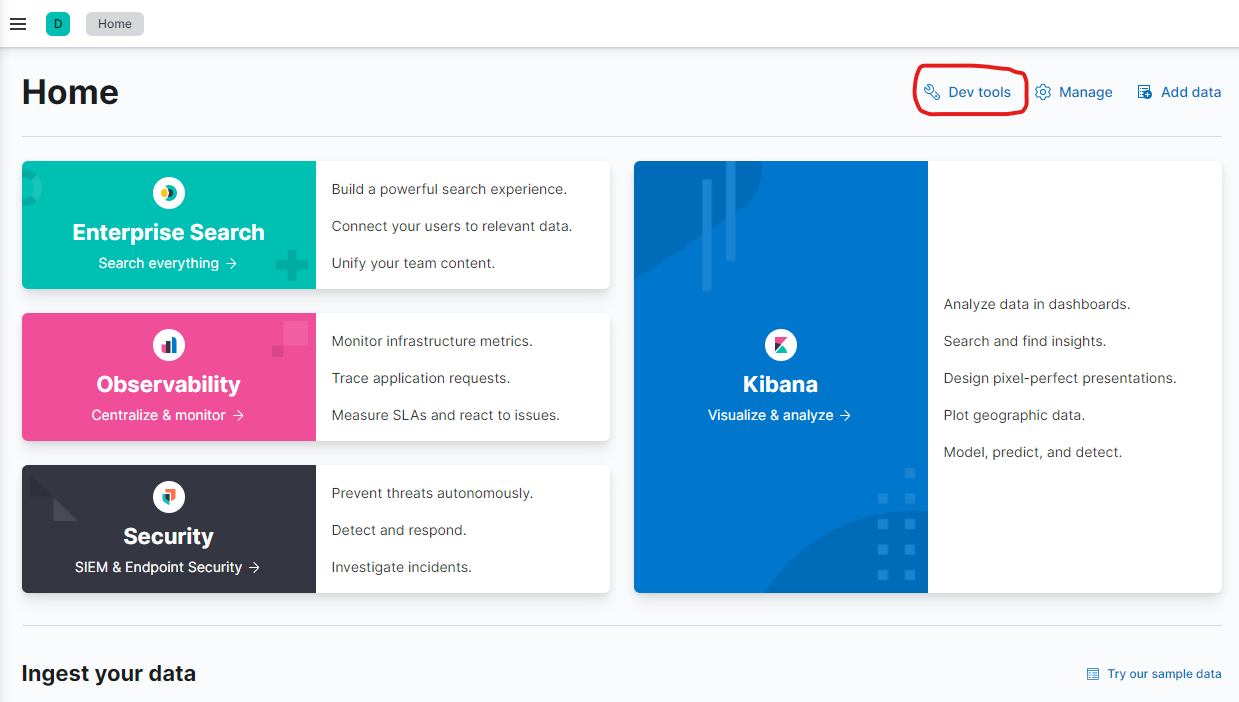This screenshot has width=1239, height=702.
Task: Click 'Design pixel-perfect presentations.' text
Action: 1060,378
